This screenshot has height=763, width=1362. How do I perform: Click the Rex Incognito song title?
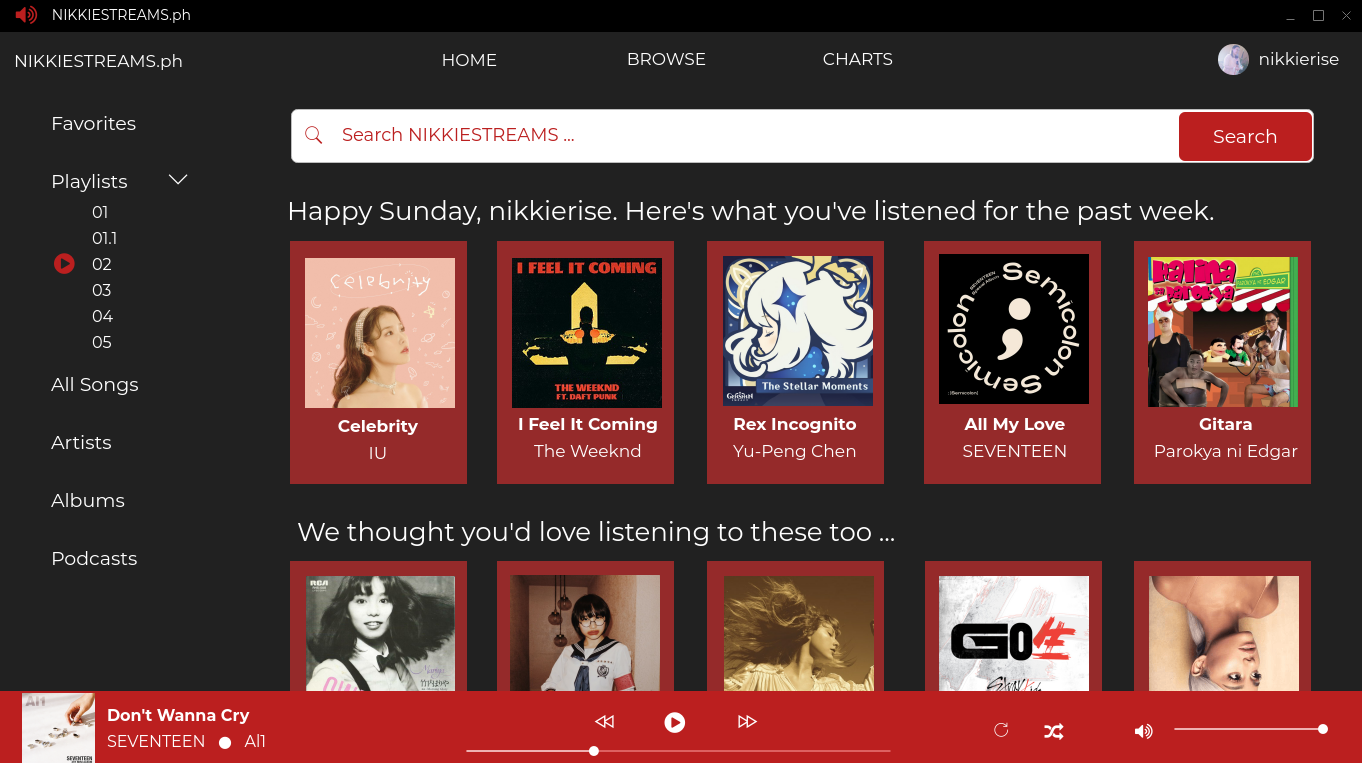click(x=795, y=424)
